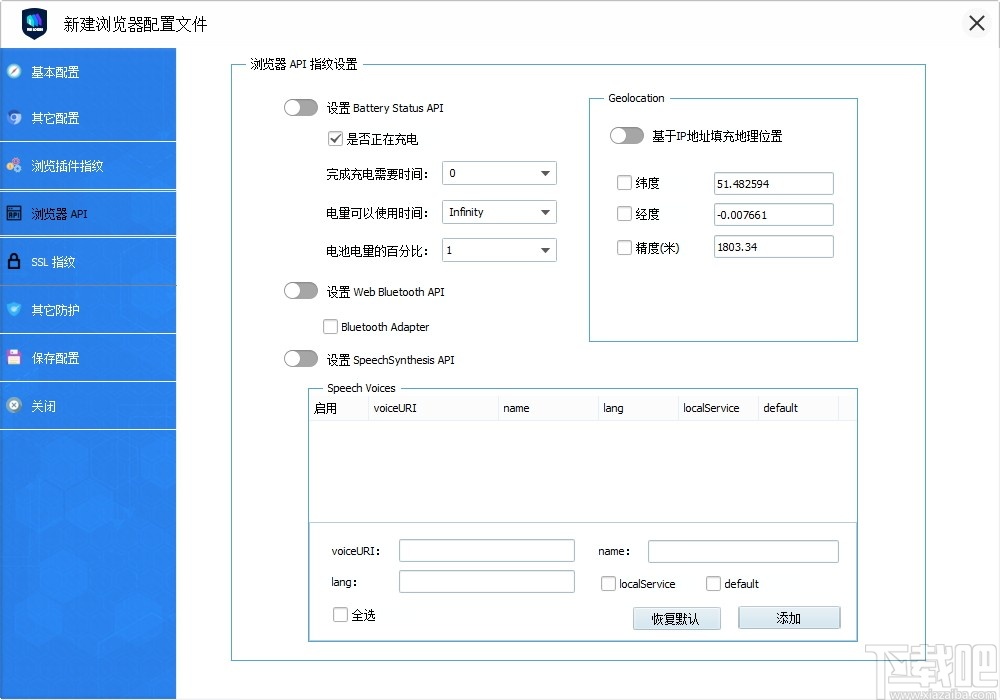Click the 恢复默认 button

click(x=676, y=618)
